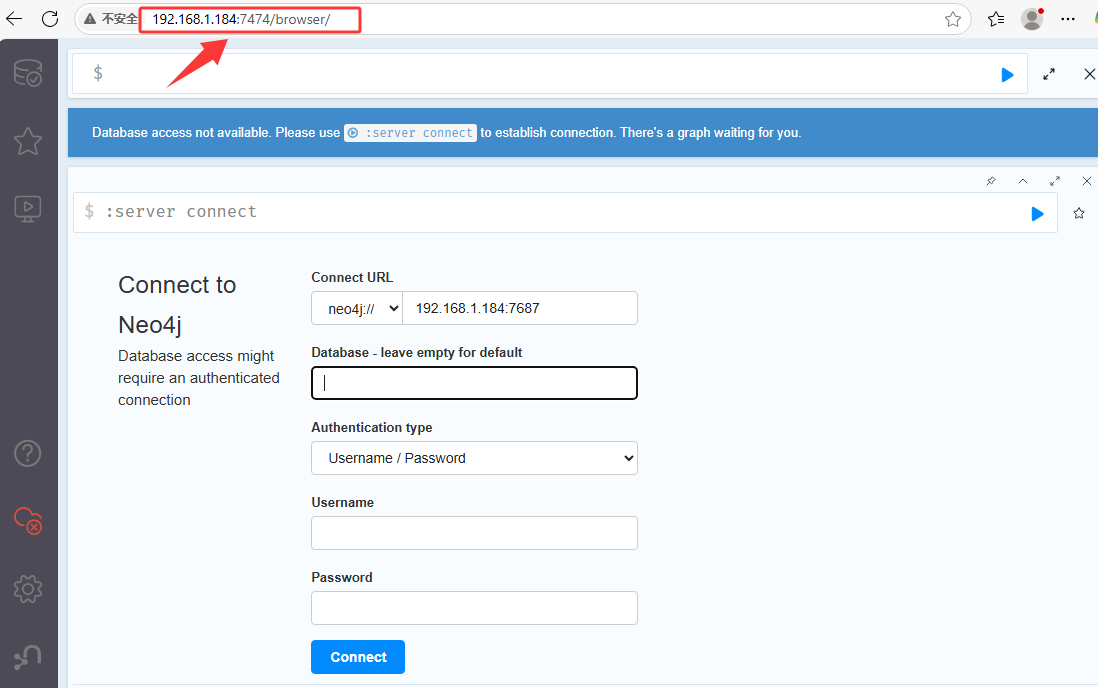Open the help question-mark sidebar icon
Viewport: 1098px width, 688px height.
(x=28, y=453)
